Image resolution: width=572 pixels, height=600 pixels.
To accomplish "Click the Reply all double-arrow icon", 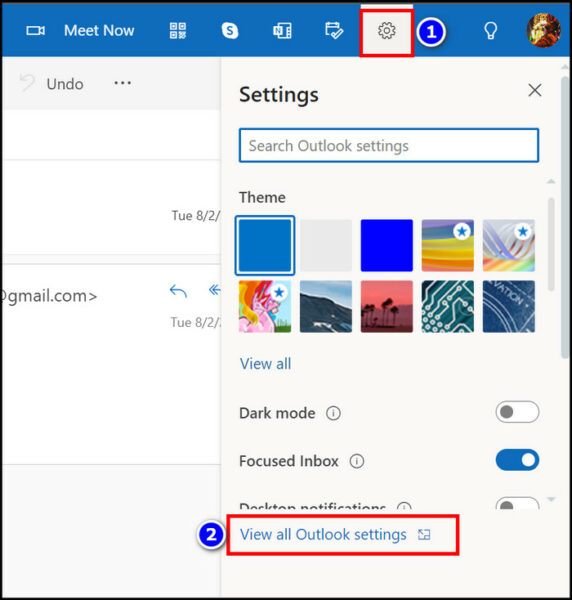I will (215, 290).
